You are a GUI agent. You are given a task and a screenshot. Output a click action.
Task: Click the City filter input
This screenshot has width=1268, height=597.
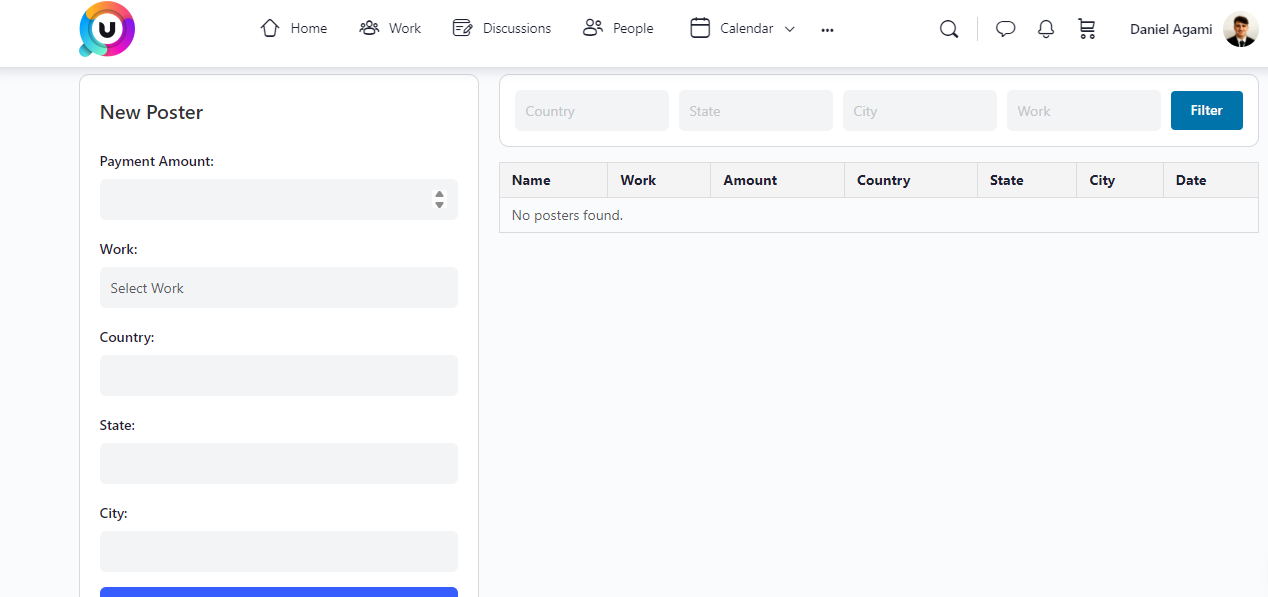coord(920,110)
